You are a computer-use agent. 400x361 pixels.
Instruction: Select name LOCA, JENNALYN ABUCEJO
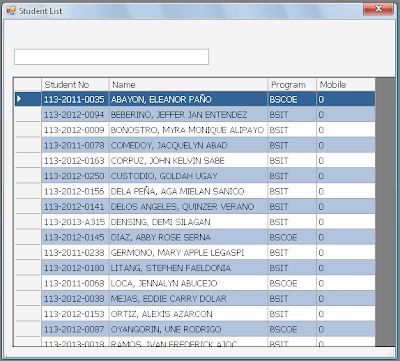click(x=188, y=283)
